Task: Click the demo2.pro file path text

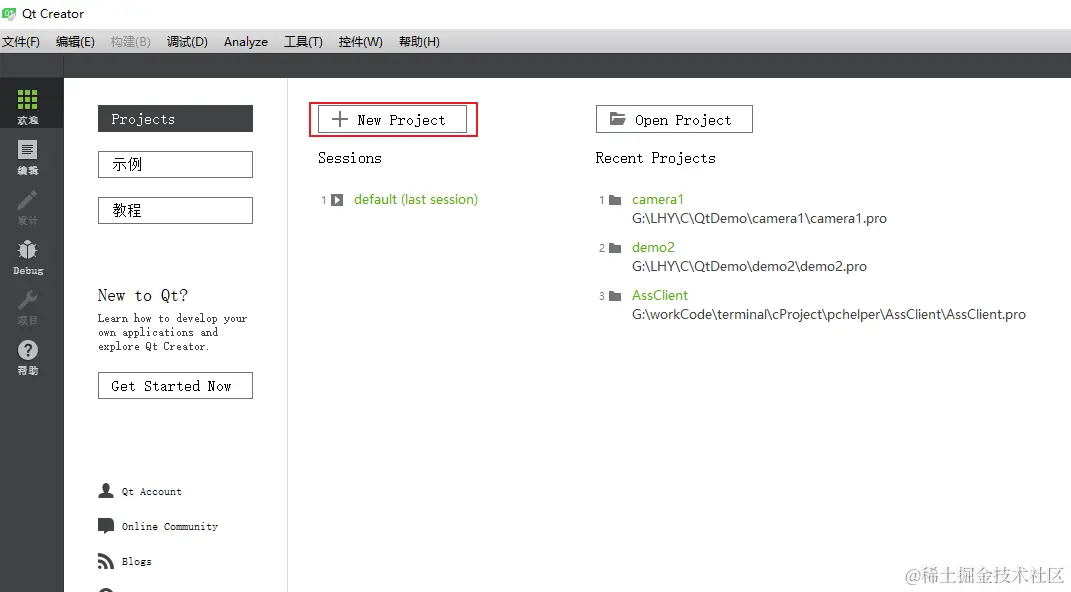Action: [749, 266]
